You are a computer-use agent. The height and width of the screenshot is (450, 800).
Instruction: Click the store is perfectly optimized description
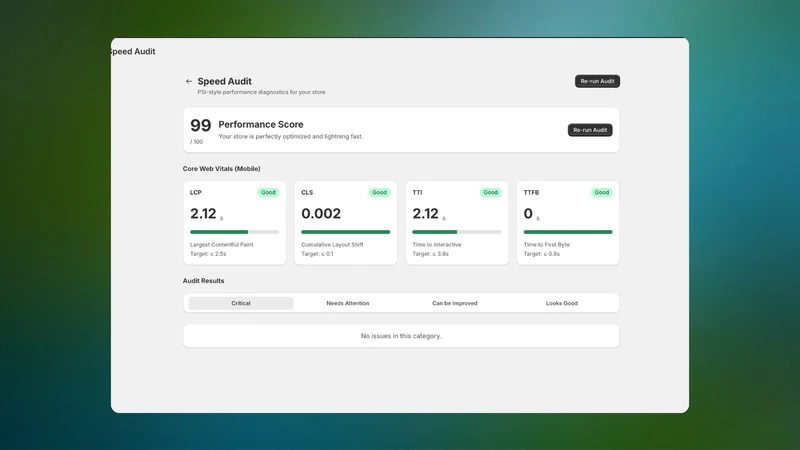291,137
